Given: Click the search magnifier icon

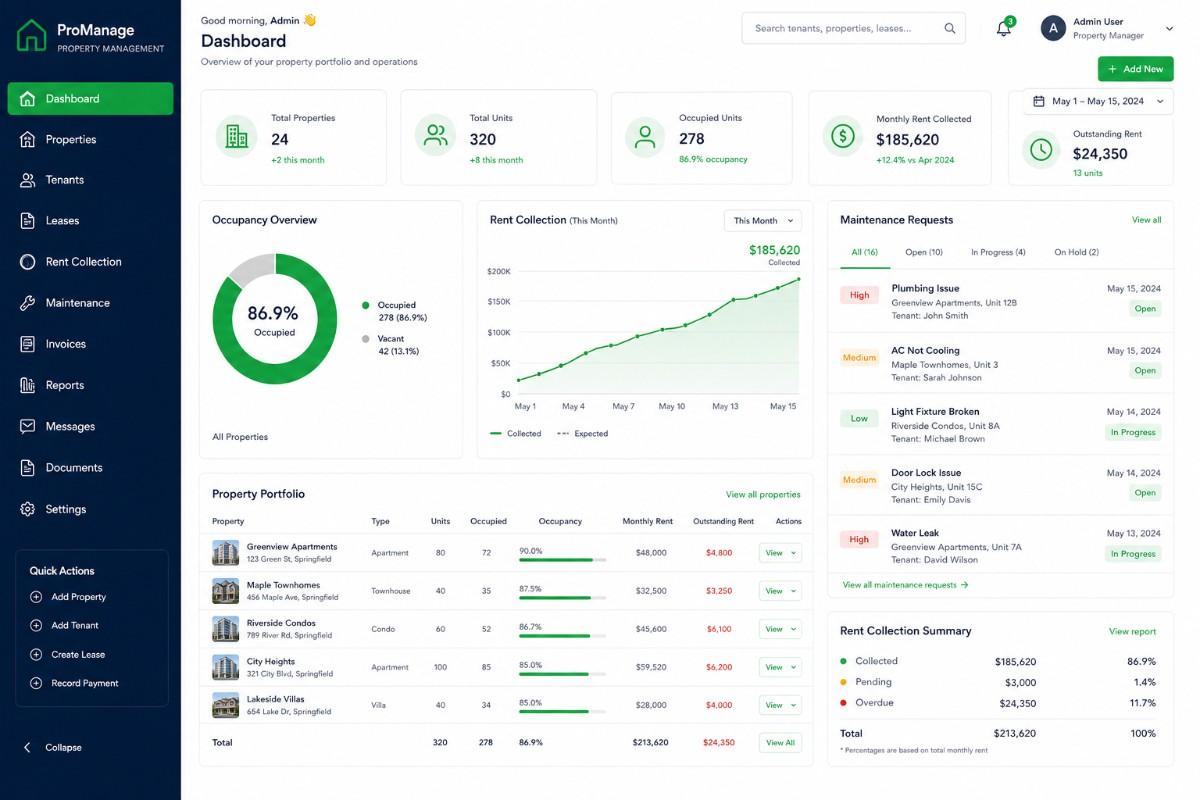Looking at the screenshot, I should [950, 28].
